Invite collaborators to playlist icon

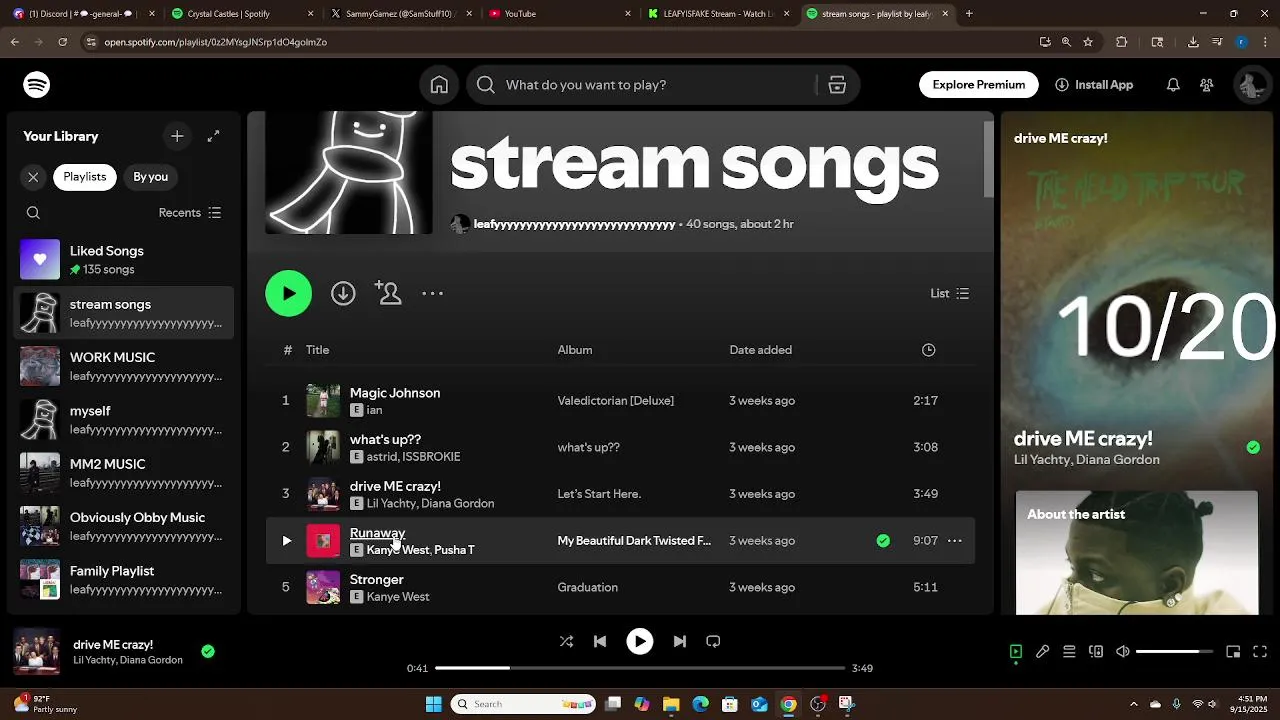pyautogui.click(x=388, y=293)
